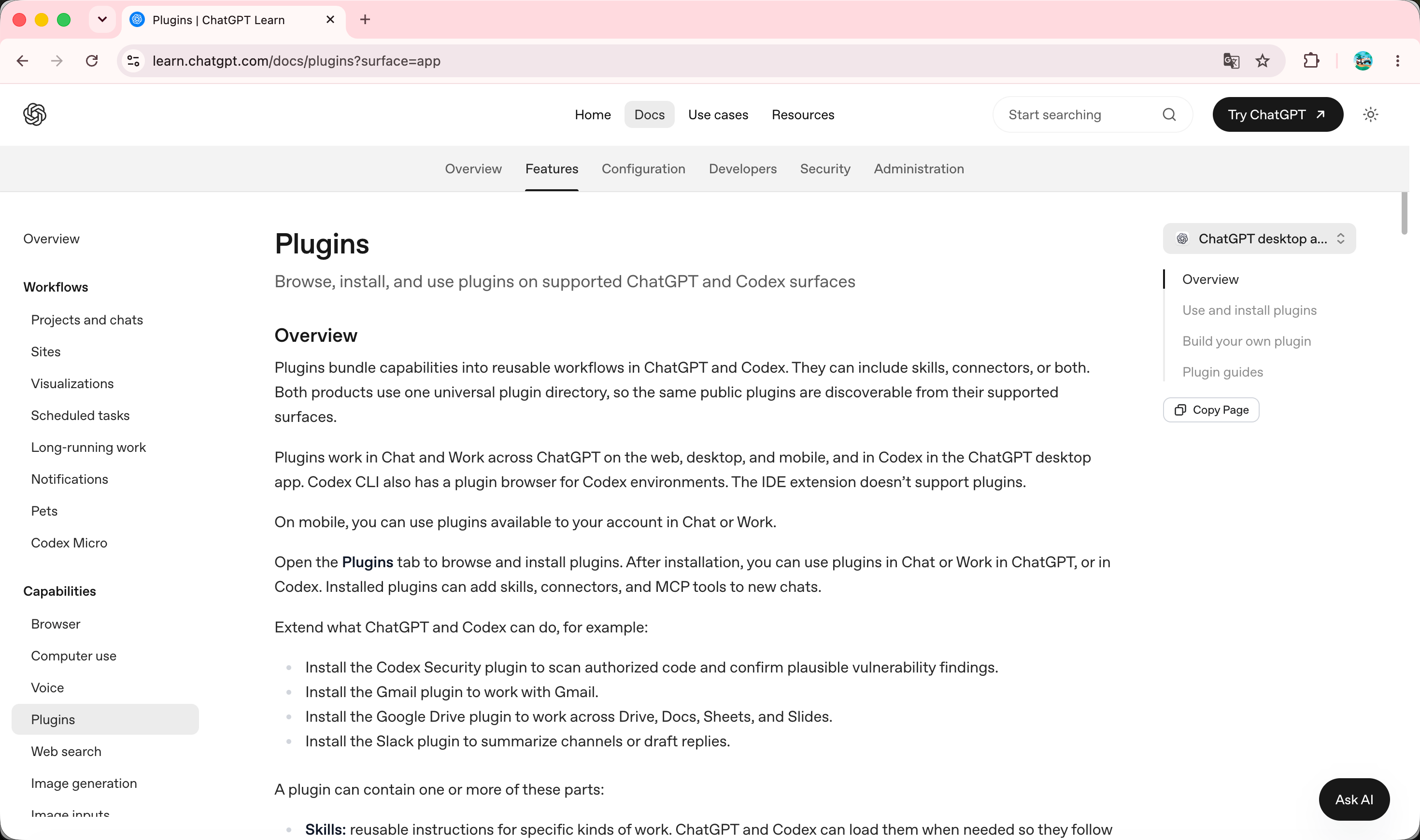This screenshot has height=840, width=1420.
Task: Toggle the light/dark theme sun icon
Action: point(1370,114)
